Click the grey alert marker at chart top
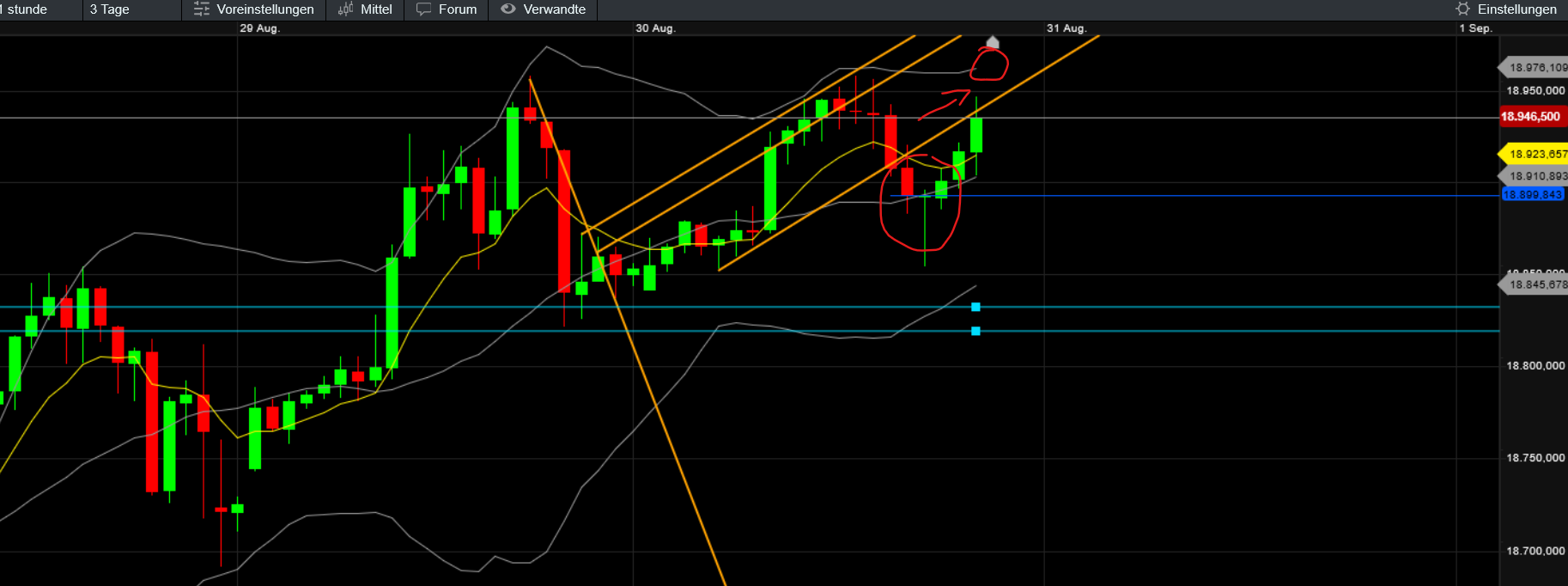The height and width of the screenshot is (586, 1568). (993, 42)
